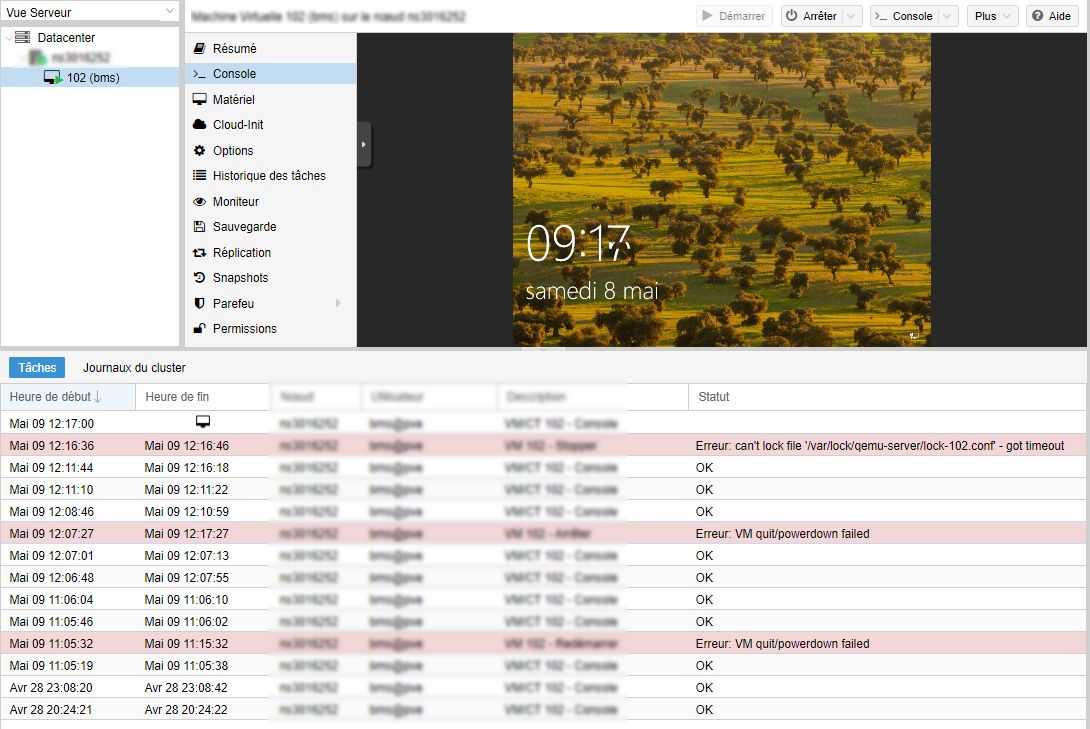Viewport: 1090px width, 729px height.
Task: Click the Moniteur eye icon
Action: 199,201
